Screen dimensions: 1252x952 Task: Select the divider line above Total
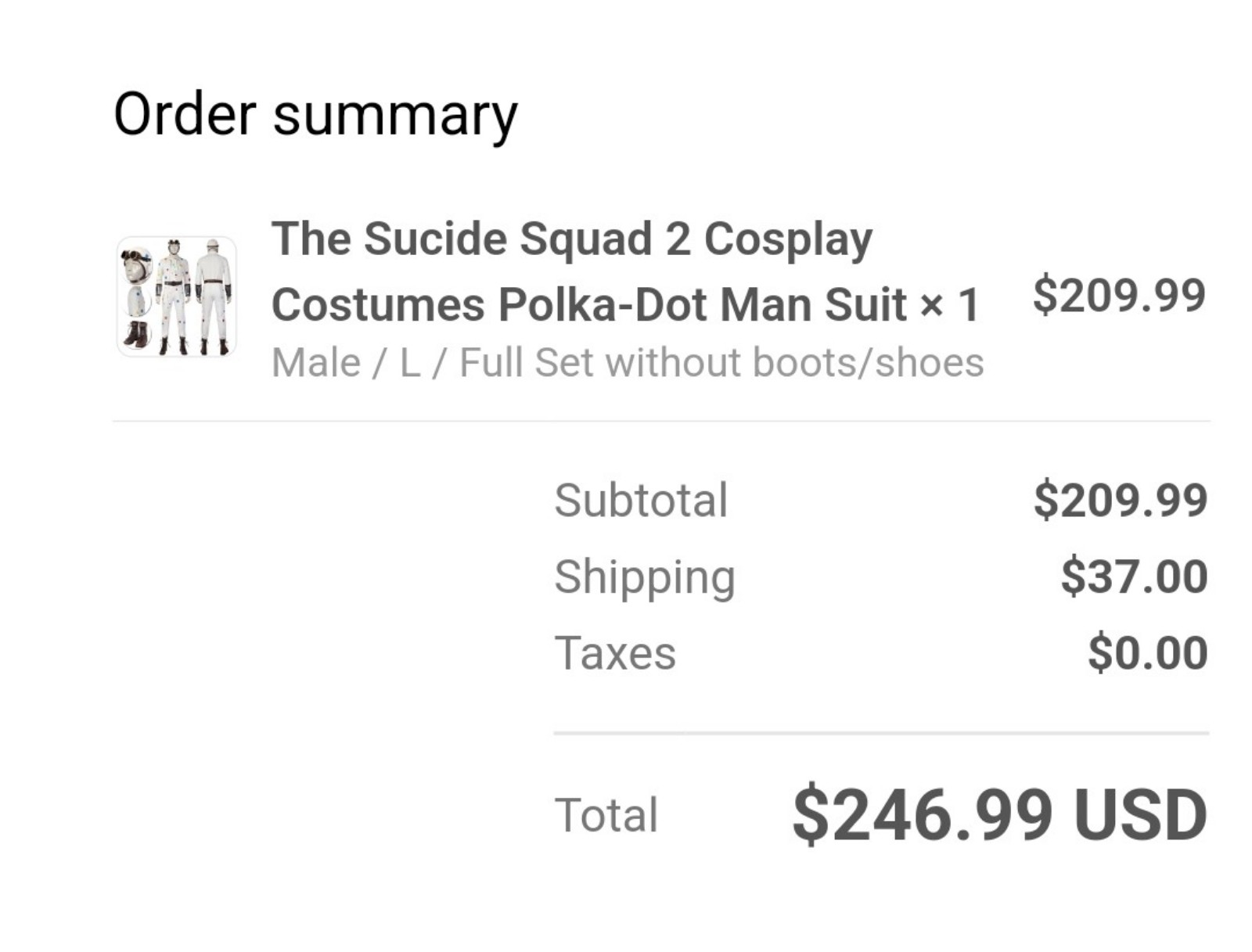coord(881,733)
